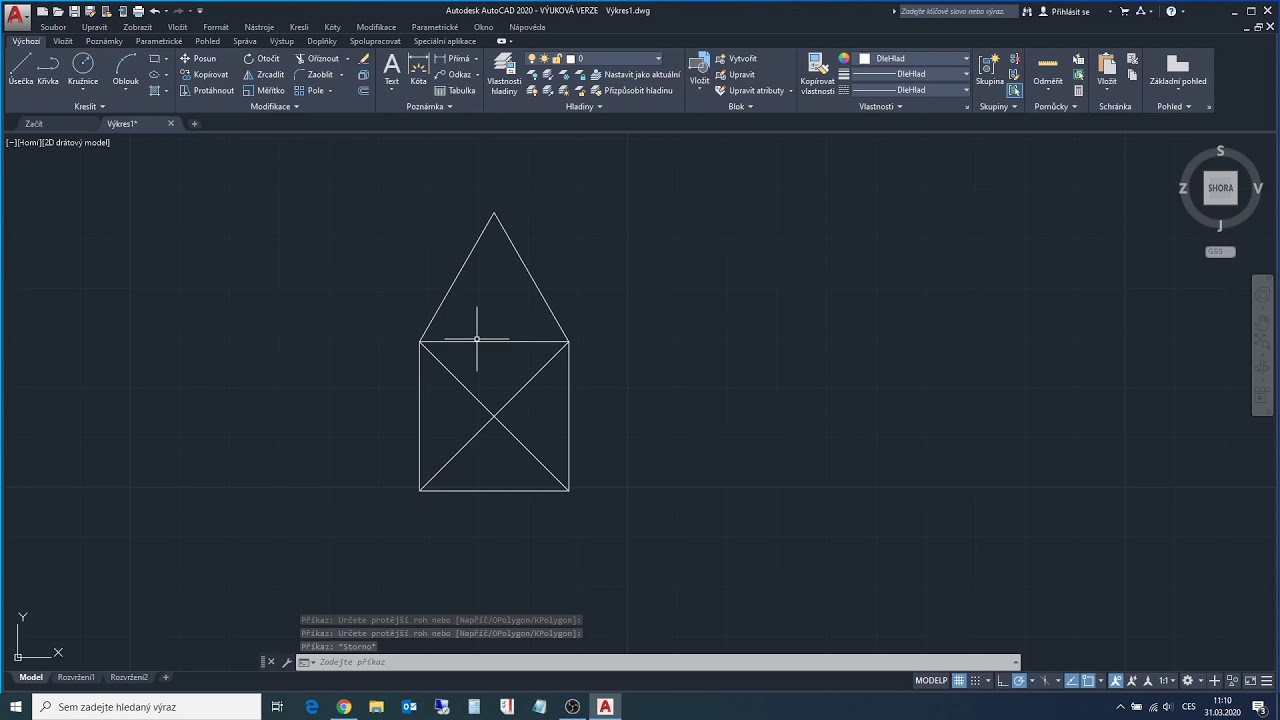This screenshot has width=1280, height=720.
Task: Open the Rozvržení1 layout tab
Action: 76,677
